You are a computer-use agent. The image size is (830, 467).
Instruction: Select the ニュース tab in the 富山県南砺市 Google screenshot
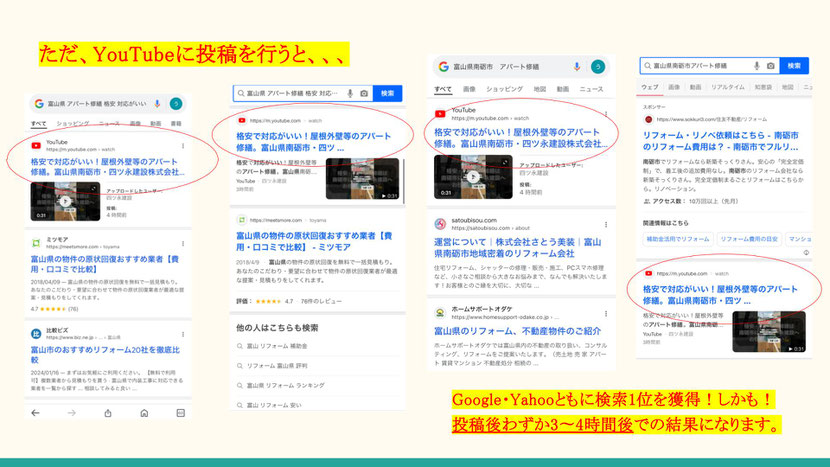coord(591,89)
